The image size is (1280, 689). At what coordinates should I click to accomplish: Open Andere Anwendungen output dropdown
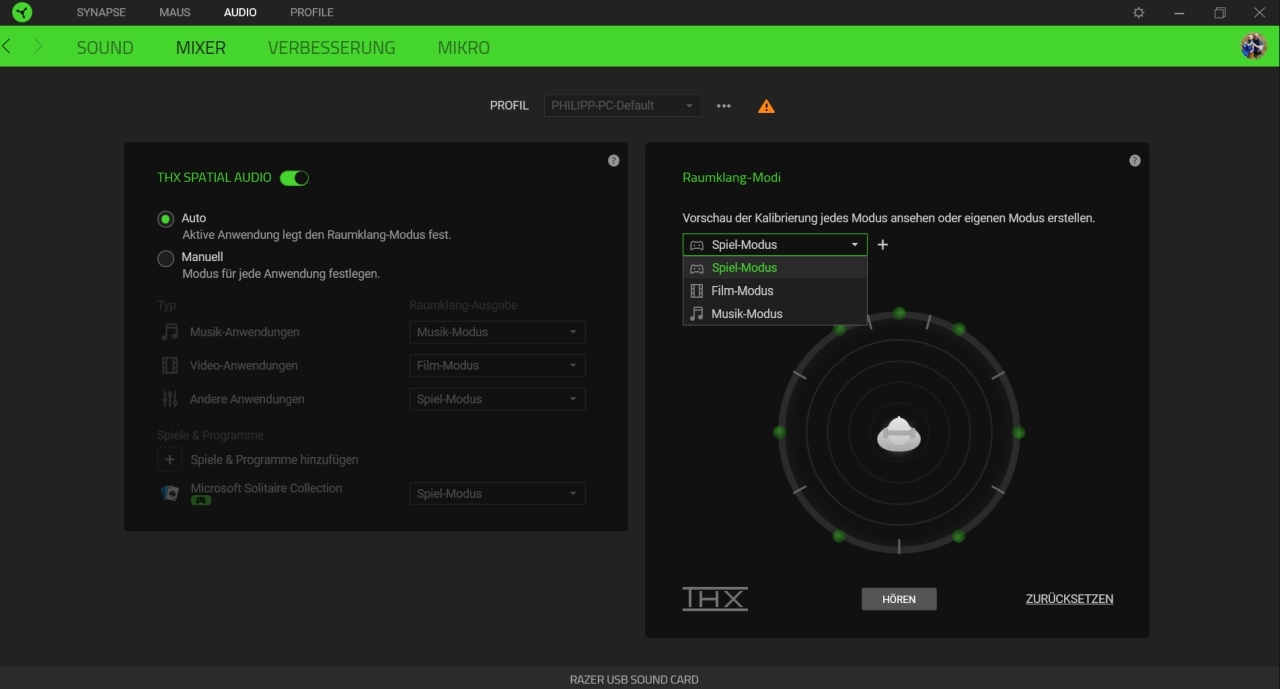click(x=497, y=399)
